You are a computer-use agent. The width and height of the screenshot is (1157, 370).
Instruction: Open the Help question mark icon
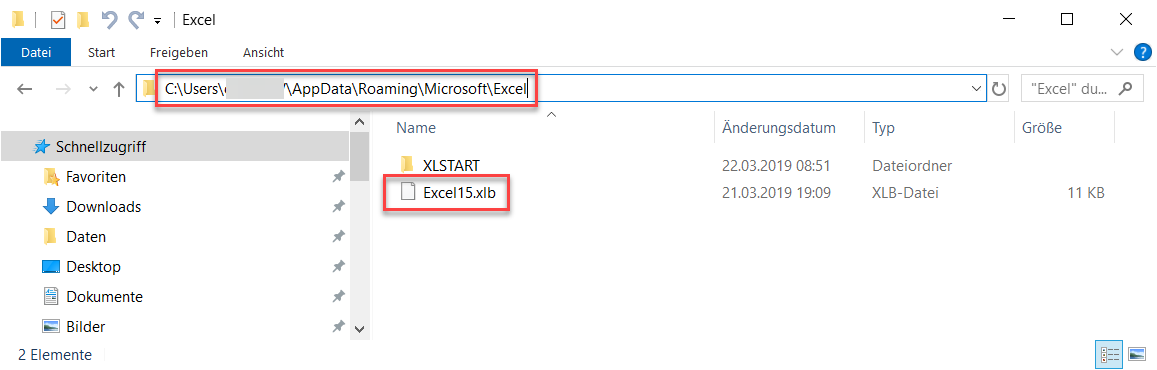point(1141,52)
